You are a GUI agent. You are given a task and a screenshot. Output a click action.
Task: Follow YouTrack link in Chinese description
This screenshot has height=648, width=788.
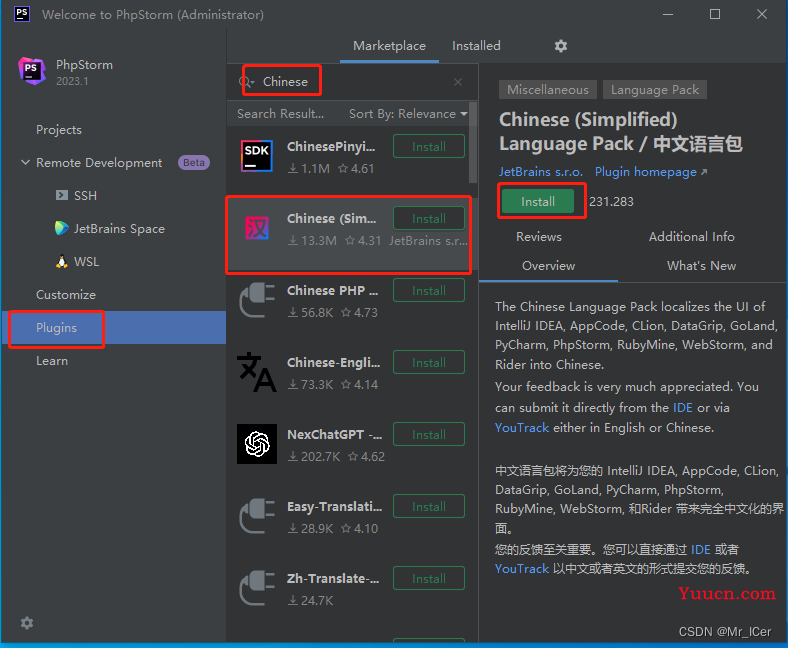tap(522, 569)
